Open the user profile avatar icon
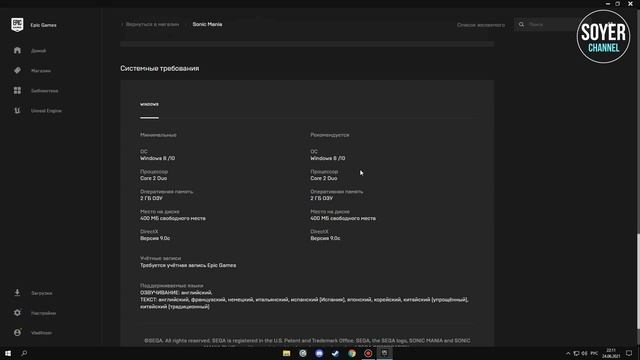 (x=17, y=333)
